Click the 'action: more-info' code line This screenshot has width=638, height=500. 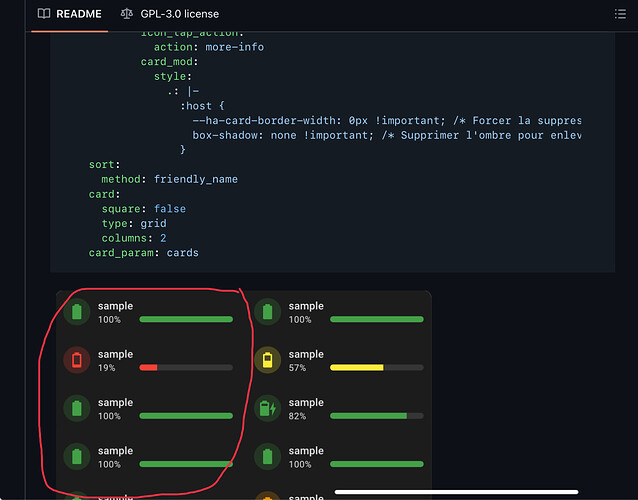(209, 47)
